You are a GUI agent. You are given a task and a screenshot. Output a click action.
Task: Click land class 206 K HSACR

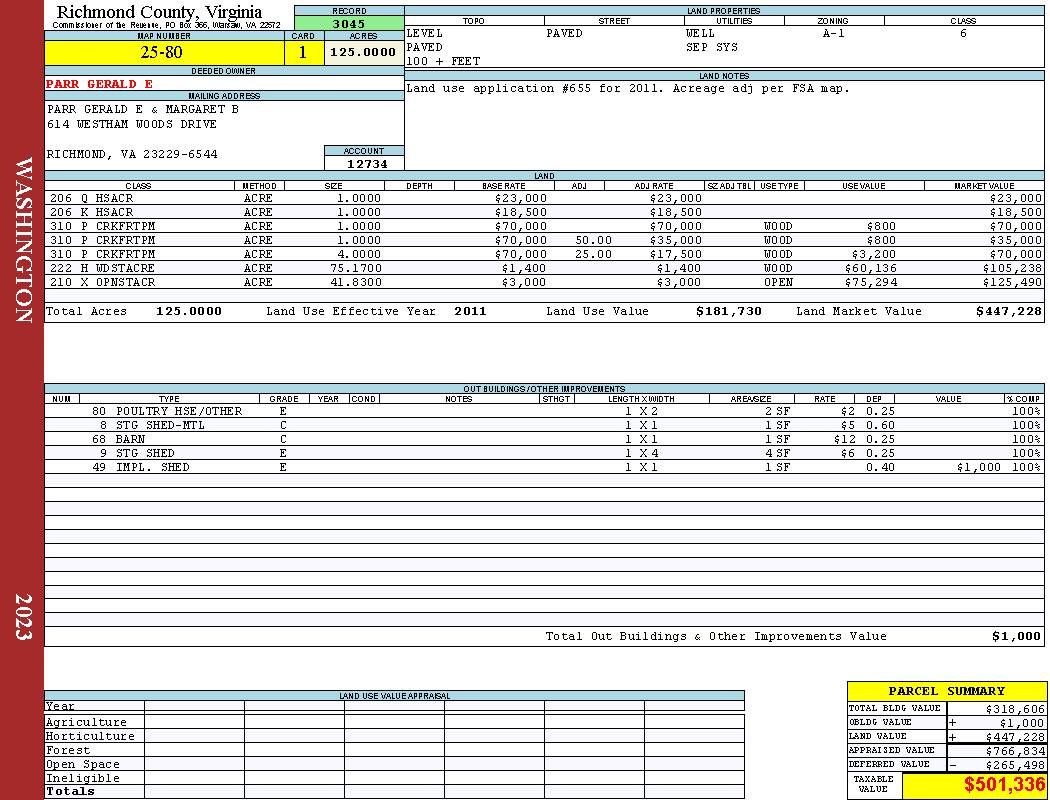point(92,212)
